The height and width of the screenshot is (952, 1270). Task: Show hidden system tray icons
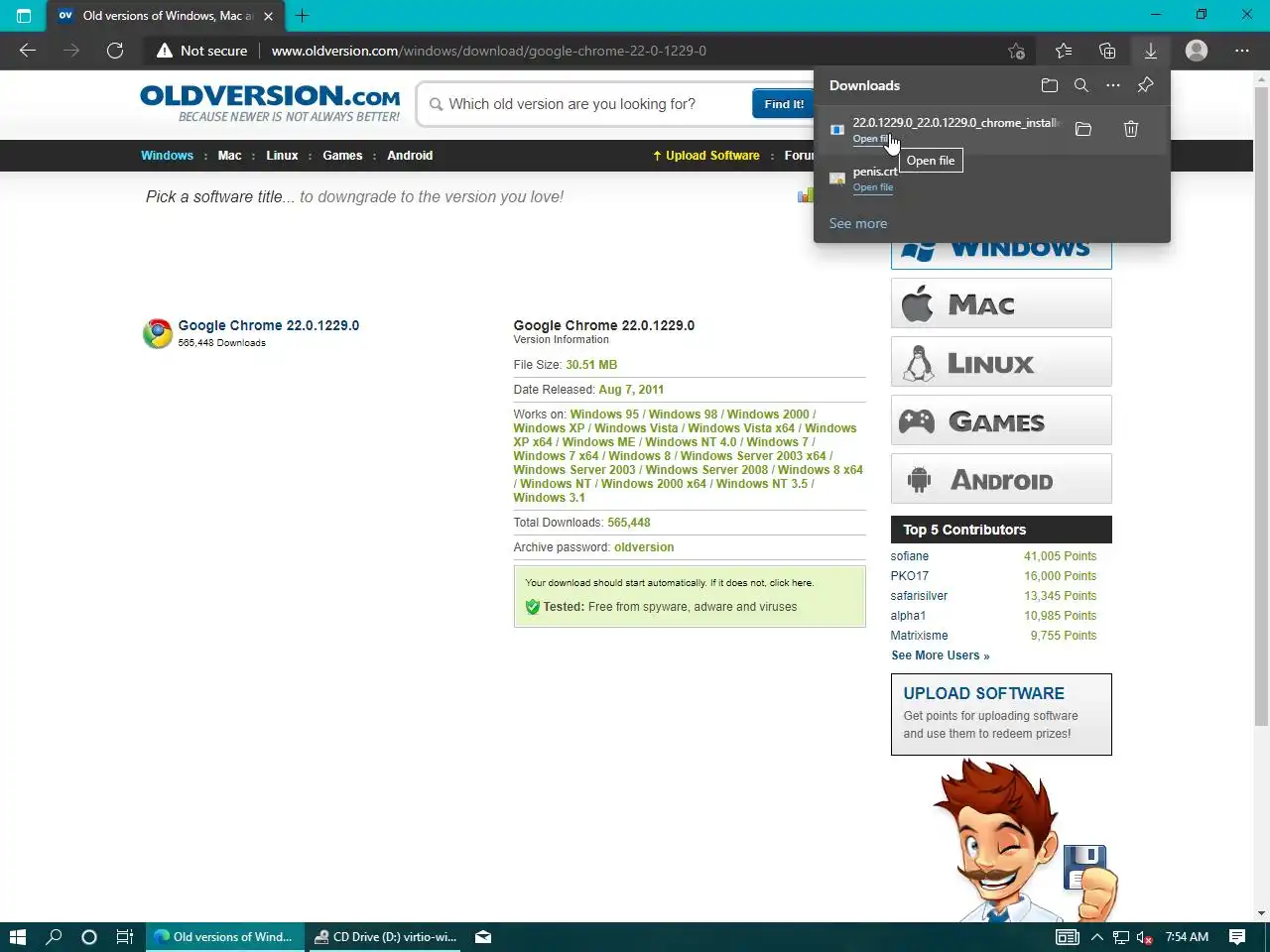click(1096, 937)
